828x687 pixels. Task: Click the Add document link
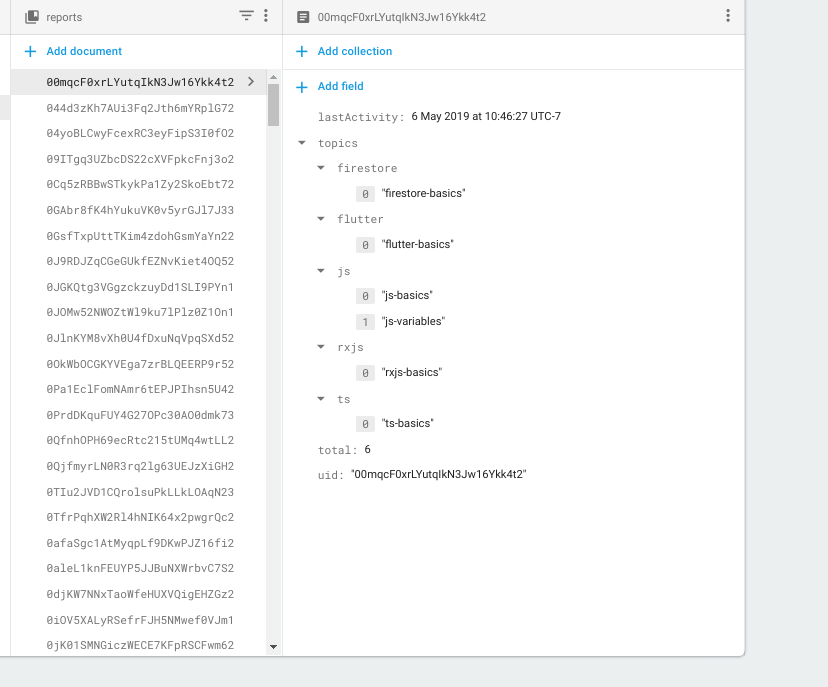click(84, 51)
